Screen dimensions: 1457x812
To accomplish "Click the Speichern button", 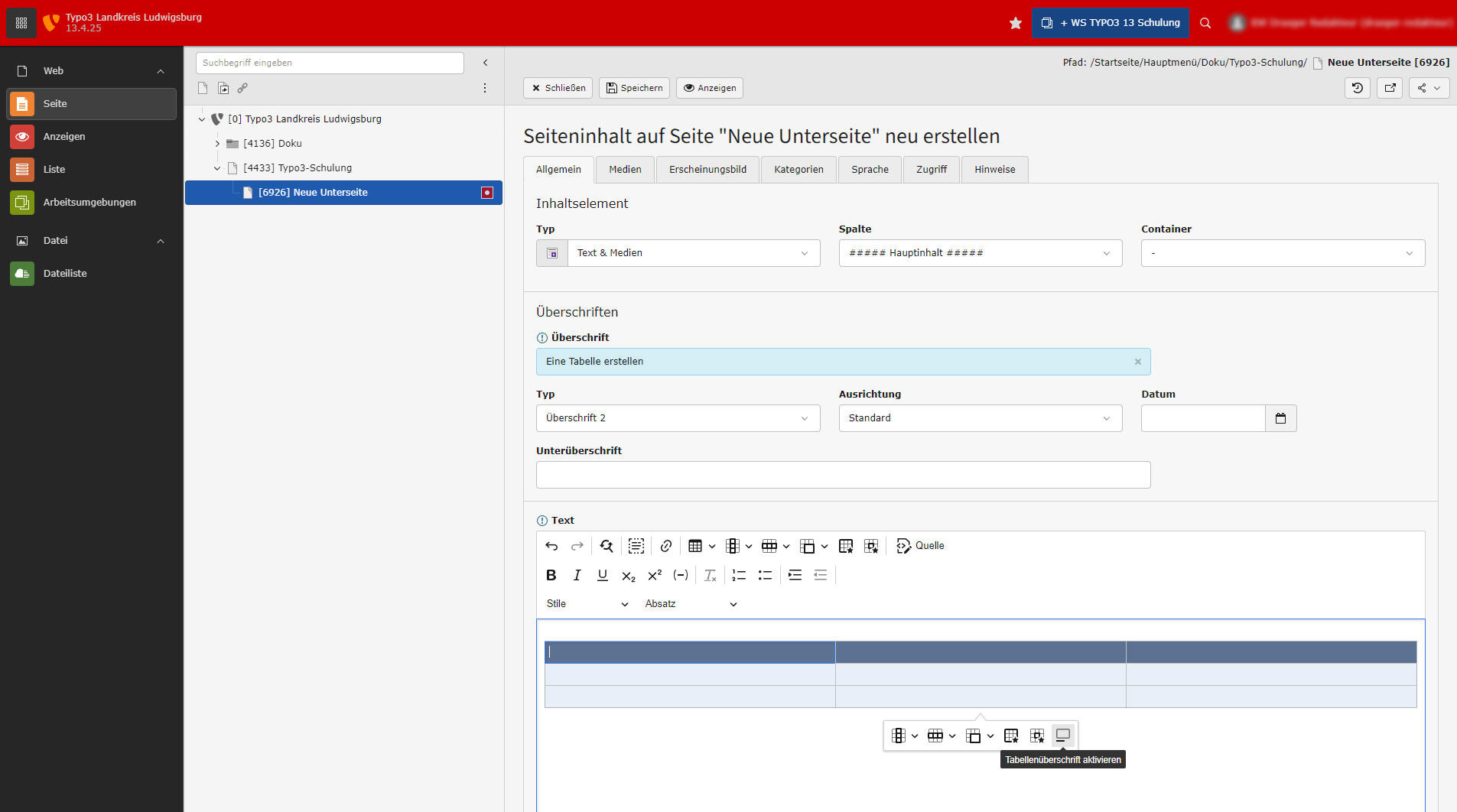I will coord(634,88).
